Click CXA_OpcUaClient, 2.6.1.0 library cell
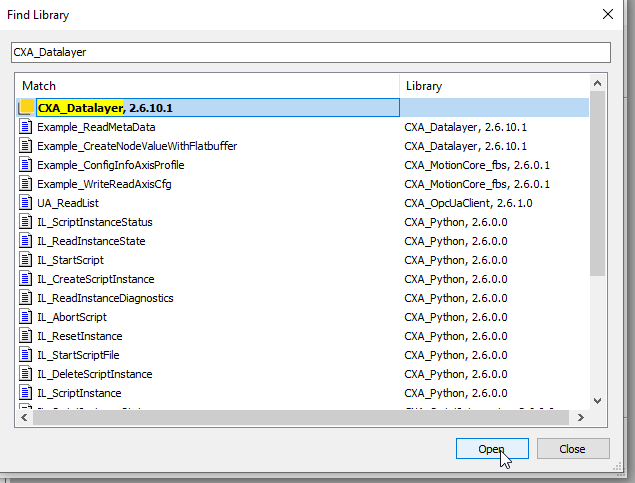Screen dimensions: 635x483 coord(468,203)
